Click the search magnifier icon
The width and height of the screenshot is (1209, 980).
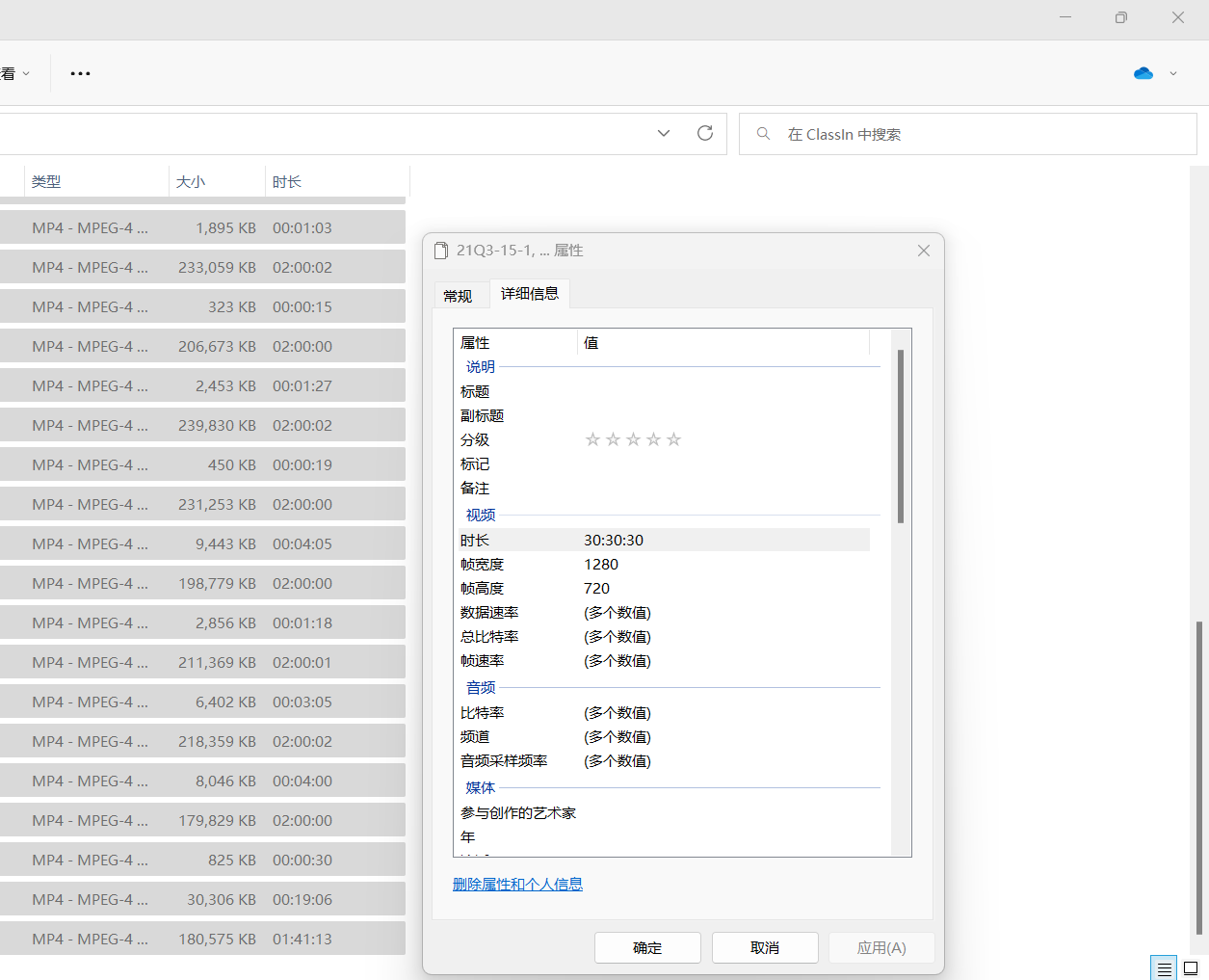pyautogui.click(x=763, y=134)
